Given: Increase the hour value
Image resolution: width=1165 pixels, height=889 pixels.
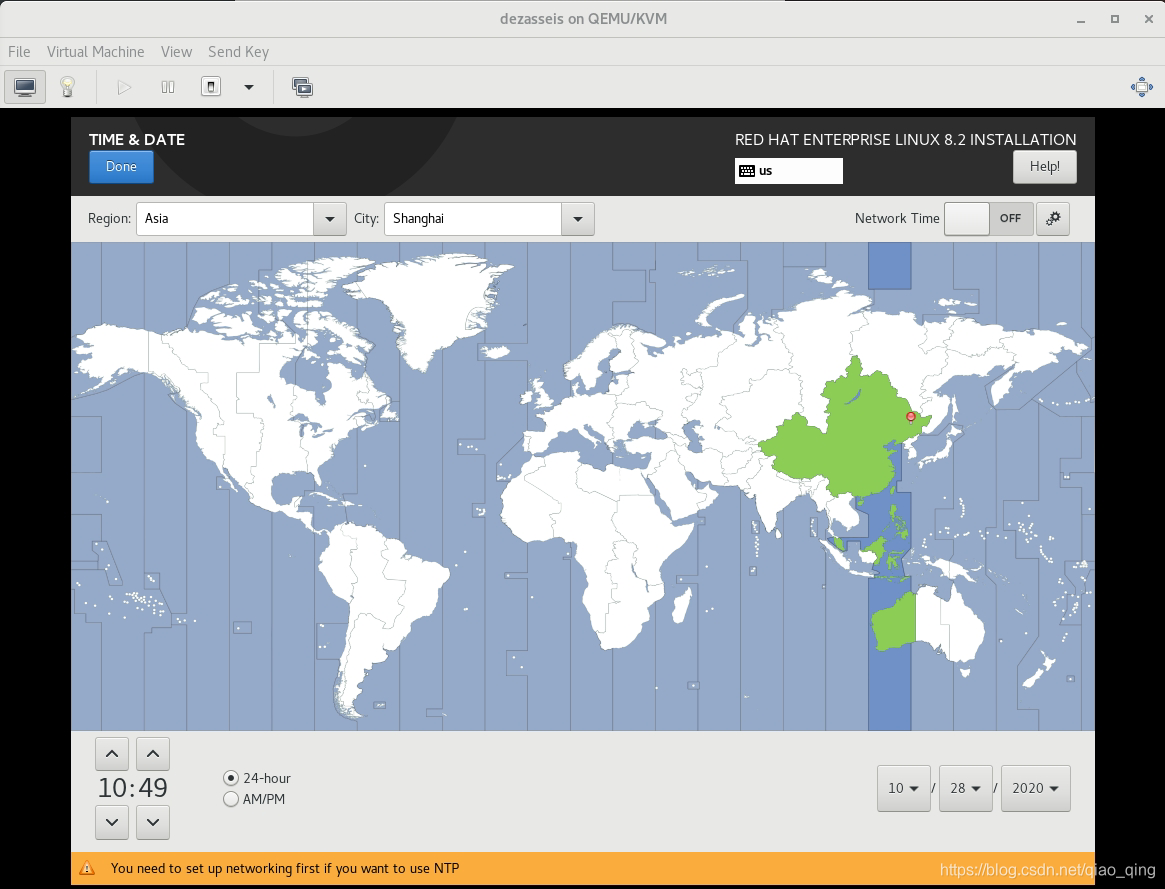Looking at the screenshot, I should 112,754.
